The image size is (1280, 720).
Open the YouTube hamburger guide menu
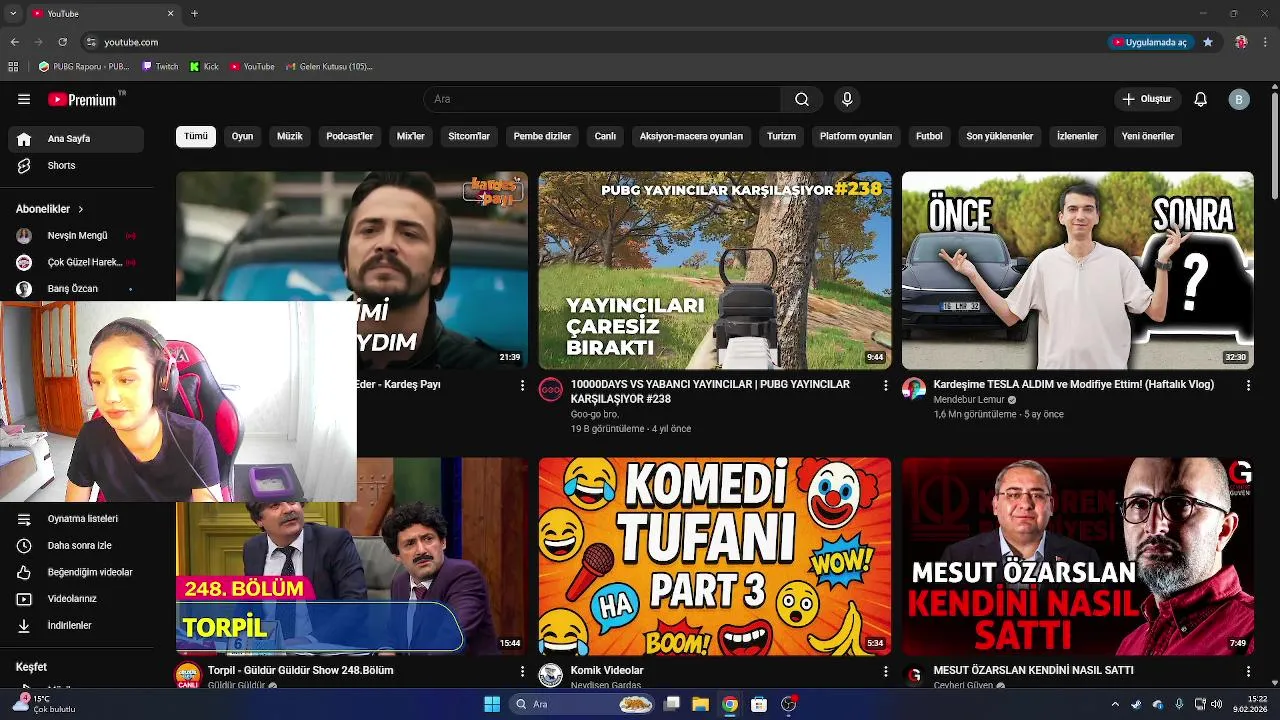point(24,99)
